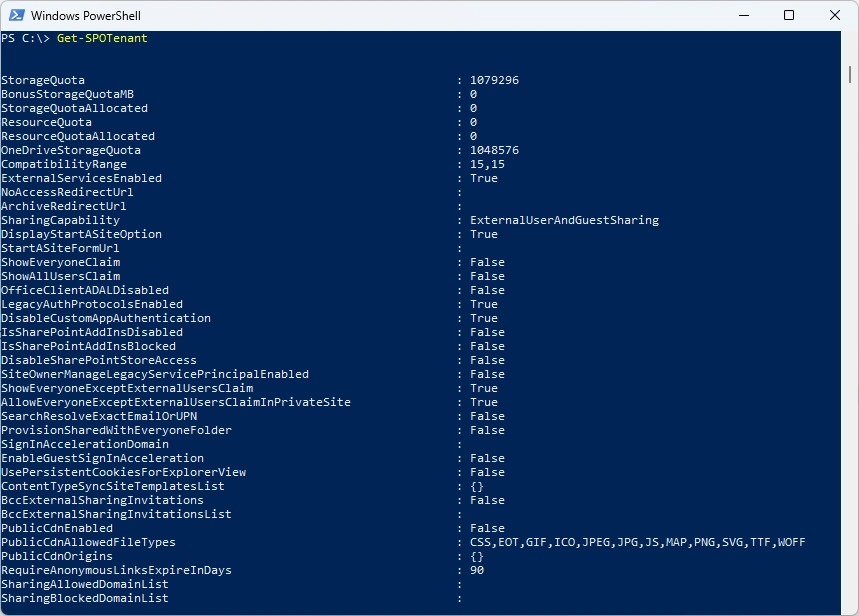Click the OneDriveStorageQuota property name
Image resolution: width=859 pixels, height=616 pixels.
pyautogui.click(x=71, y=150)
